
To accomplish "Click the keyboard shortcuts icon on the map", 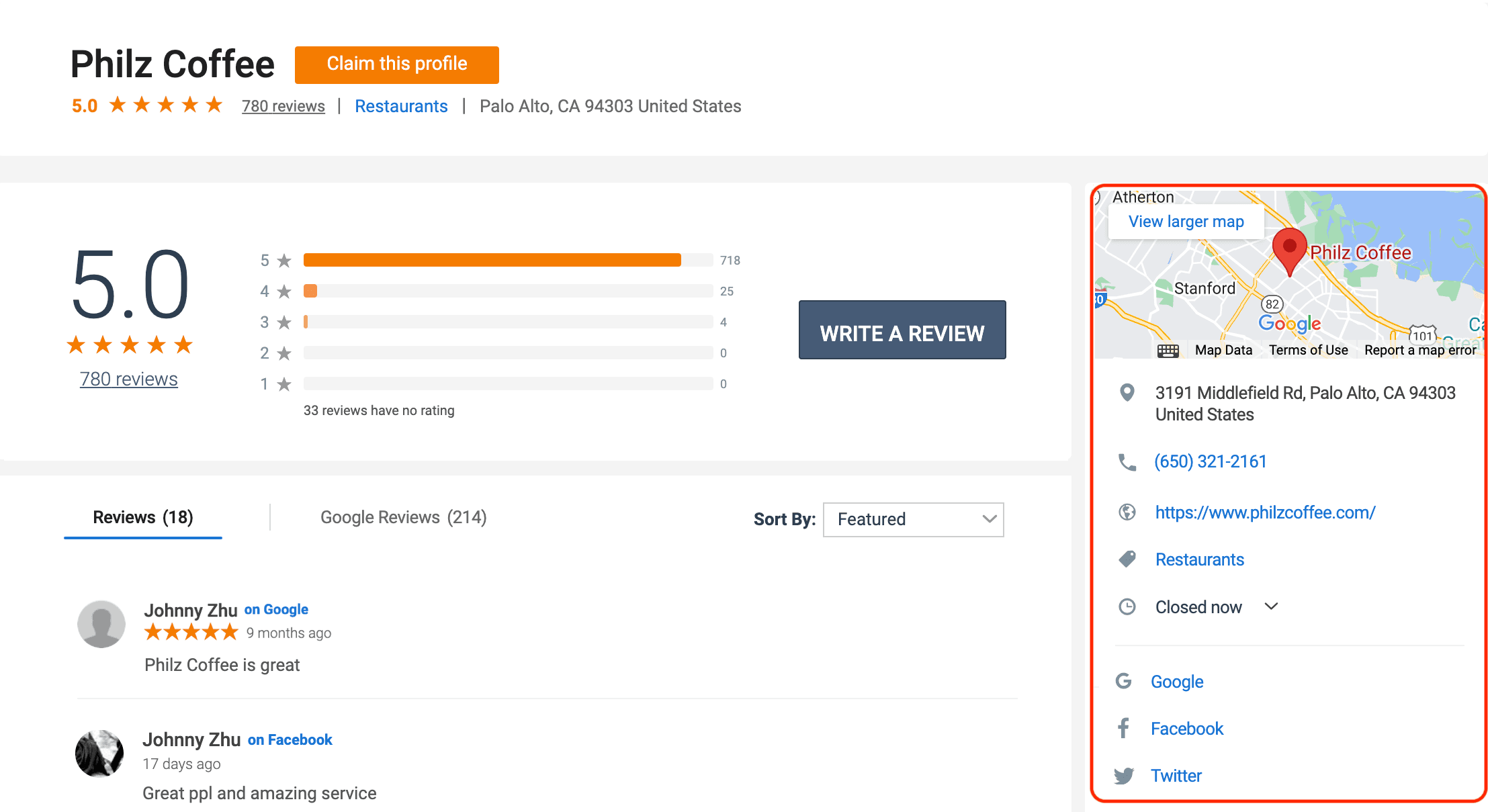I will (x=1168, y=351).
